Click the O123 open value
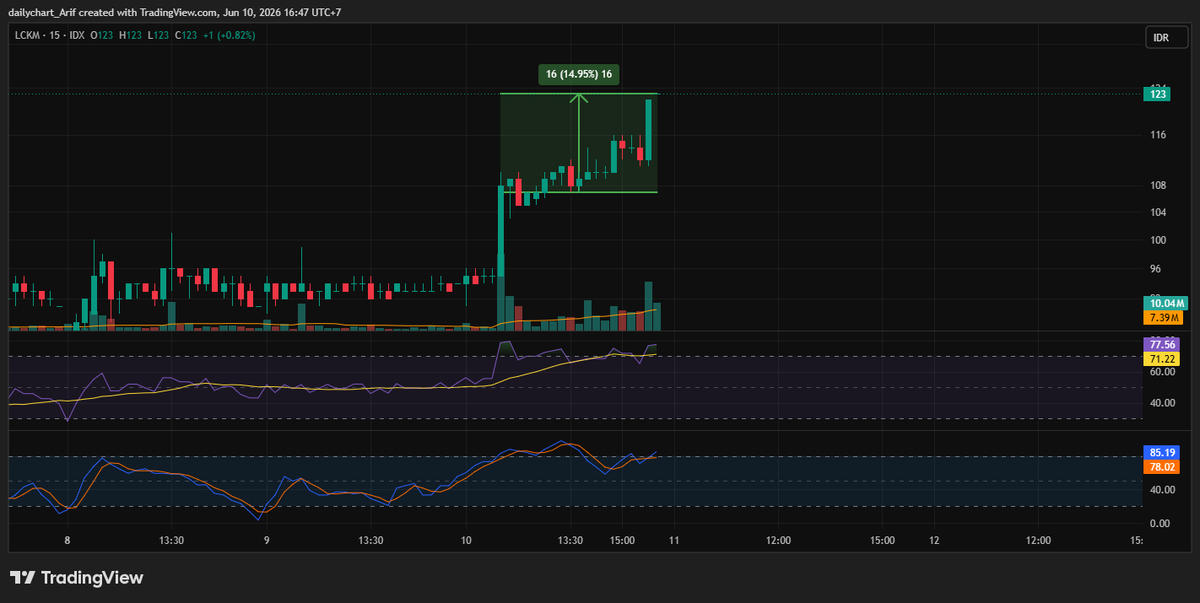The image size is (1200, 603). pos(101,35)
